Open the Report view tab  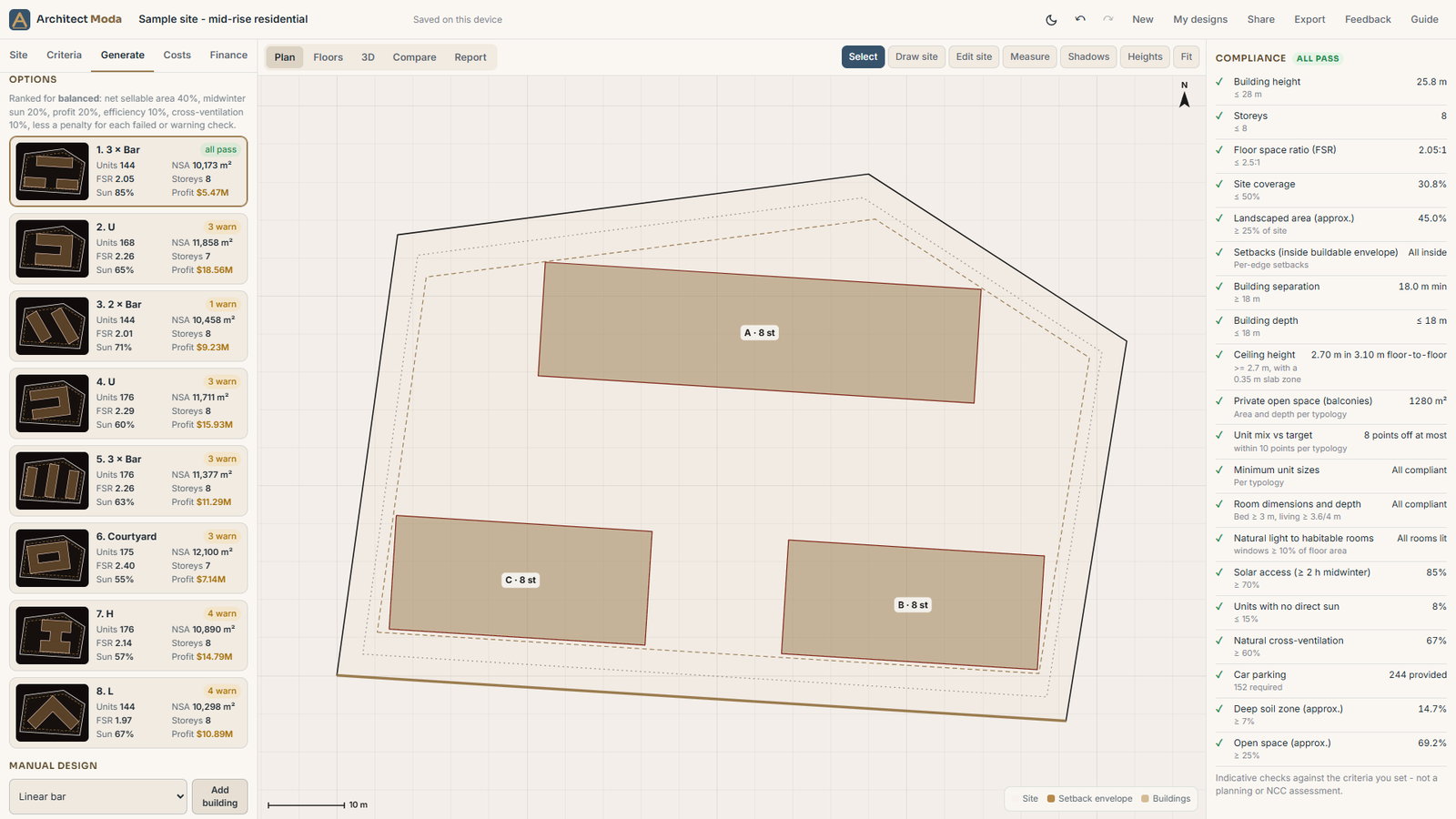coord(470,57)
